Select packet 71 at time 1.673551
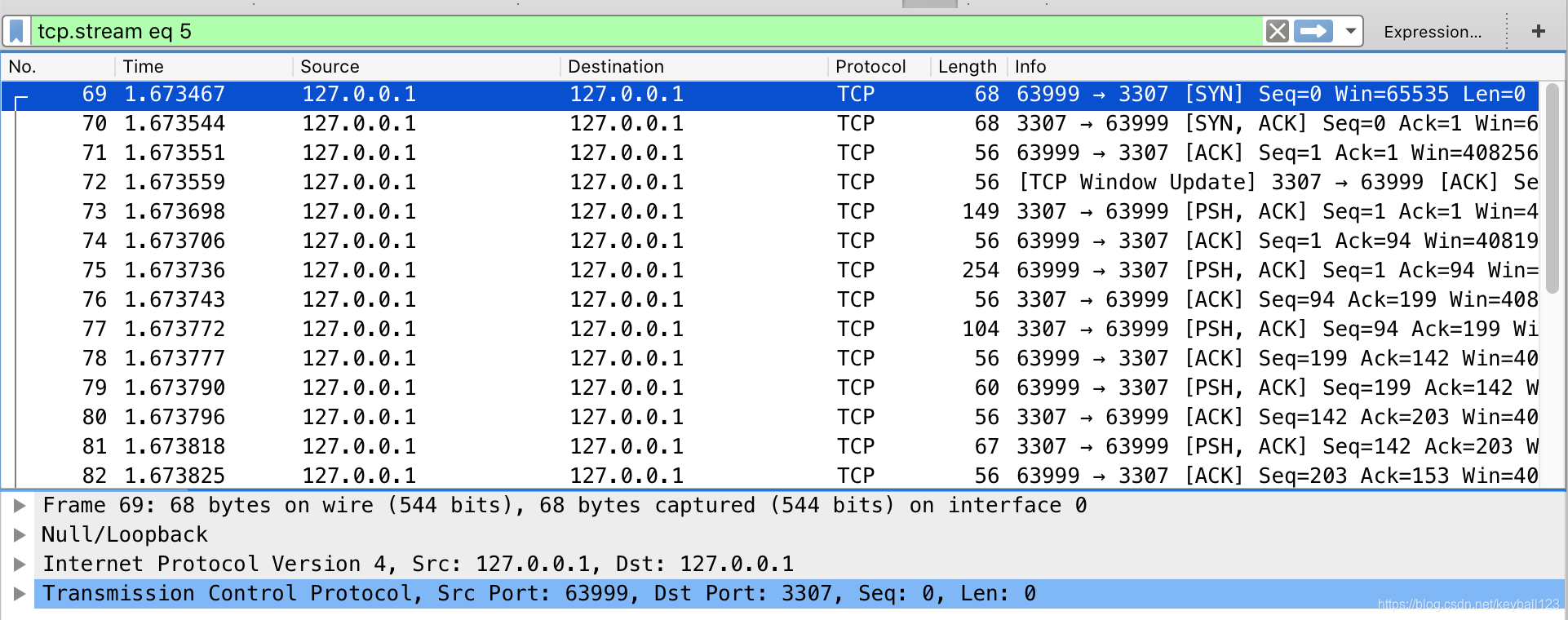Screen dimensions: 1568x620 click(770, 153)
